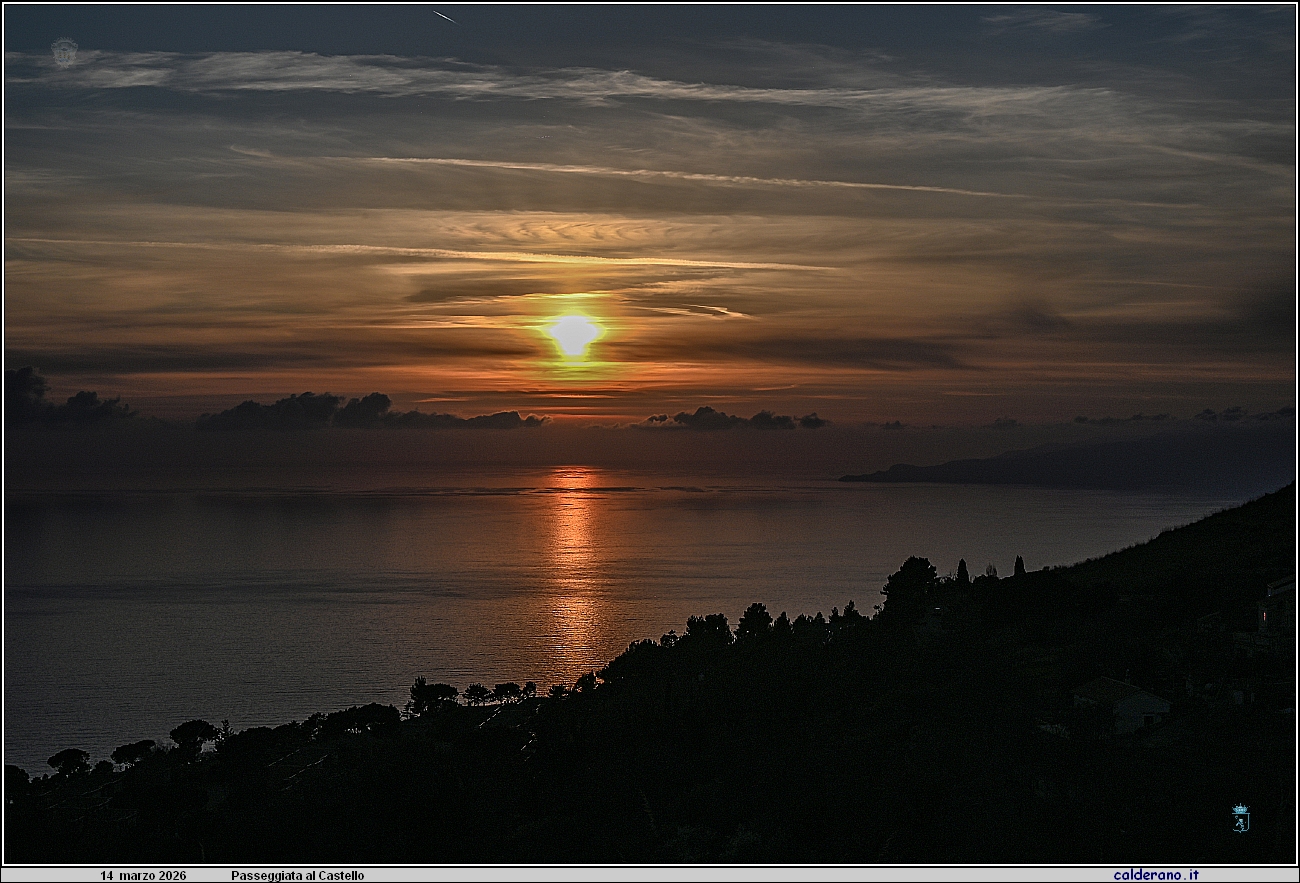Click the setting sun in the photo
Viewport: 1300px width, 883px height.
[x=575, y=335]
